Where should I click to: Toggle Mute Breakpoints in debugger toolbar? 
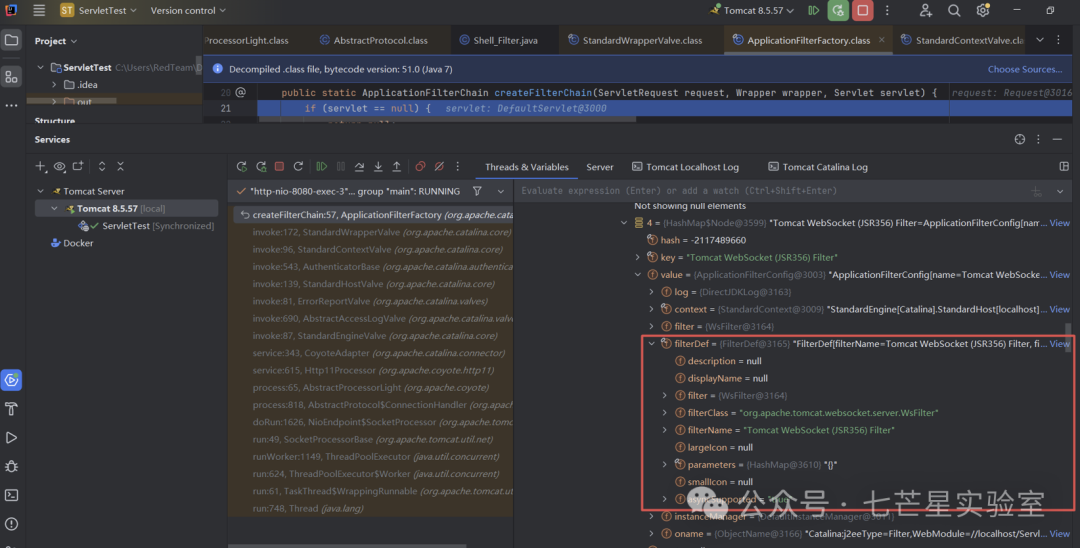[x=439, y=167]
